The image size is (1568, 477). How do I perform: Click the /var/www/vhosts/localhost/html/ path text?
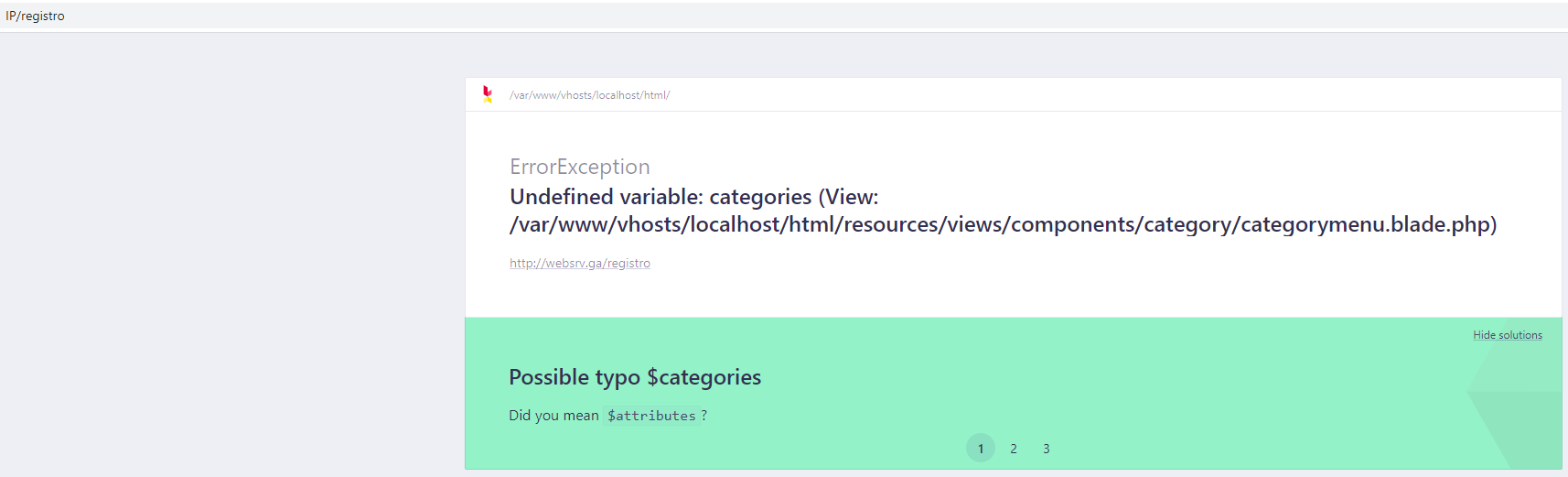[590, 95]
